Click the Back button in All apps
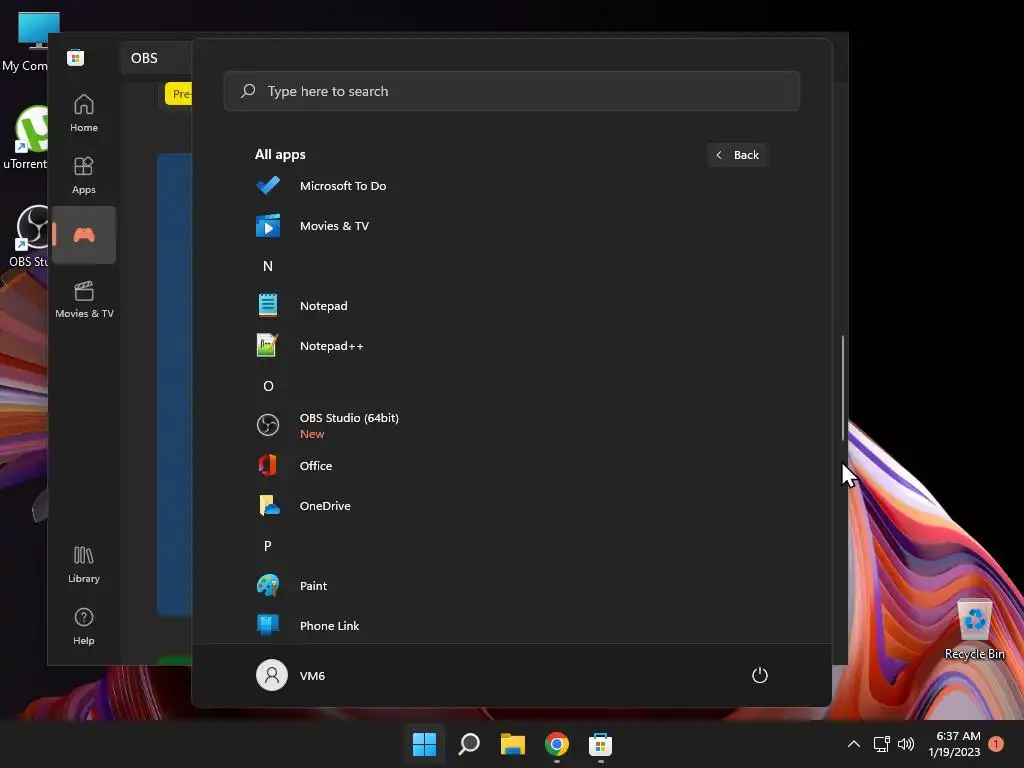The width and height of the screenshot is (1024, 768). pyautogui.click(x=738, y=155)
